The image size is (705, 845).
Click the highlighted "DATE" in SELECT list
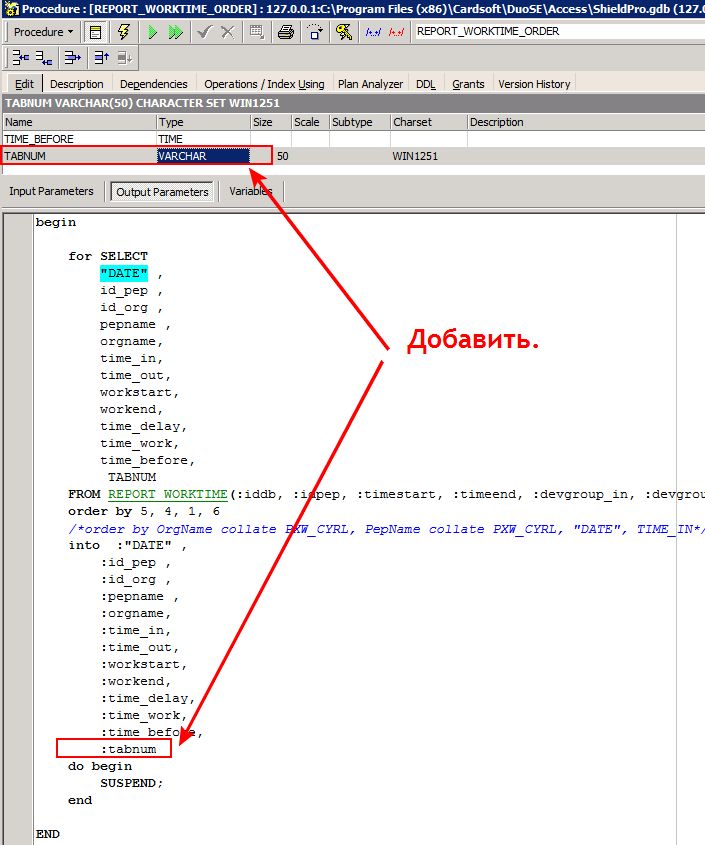click(123, 273)
